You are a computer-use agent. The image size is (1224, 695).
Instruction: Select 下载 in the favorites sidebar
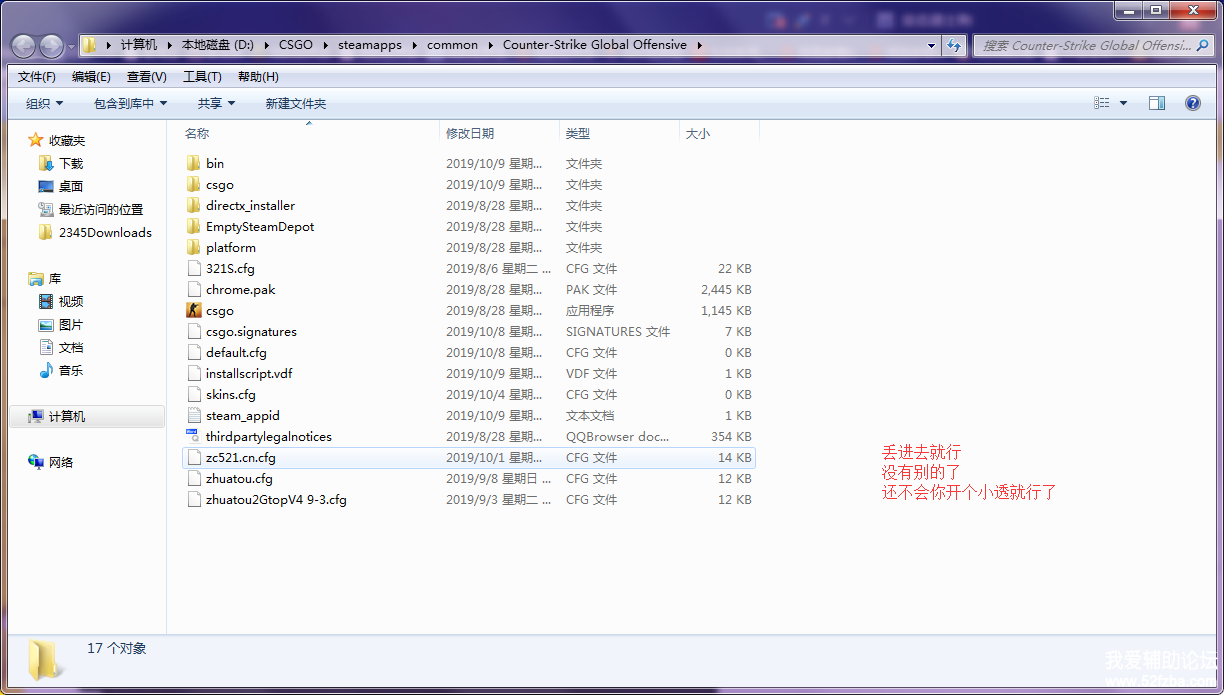click(71, 163)
